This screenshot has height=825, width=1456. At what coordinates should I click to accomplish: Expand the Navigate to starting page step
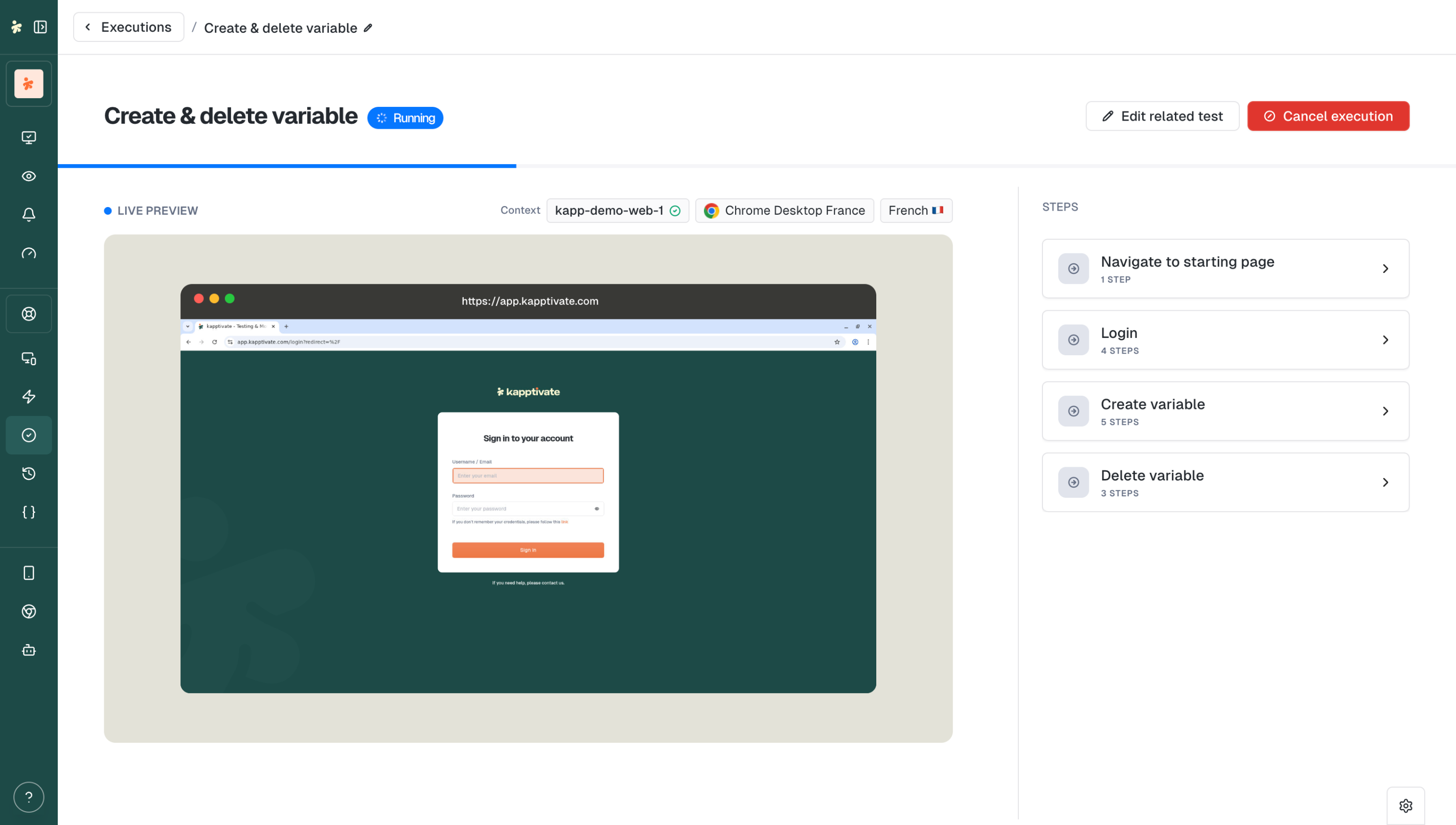click(1225, 268)
